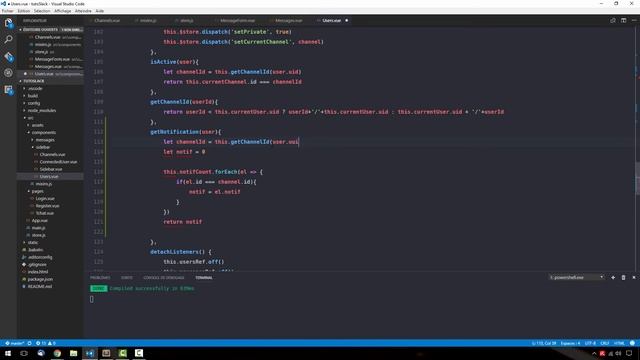Open Register.vue in the pages folder
640x360 pixels.
tap(47, 206)
